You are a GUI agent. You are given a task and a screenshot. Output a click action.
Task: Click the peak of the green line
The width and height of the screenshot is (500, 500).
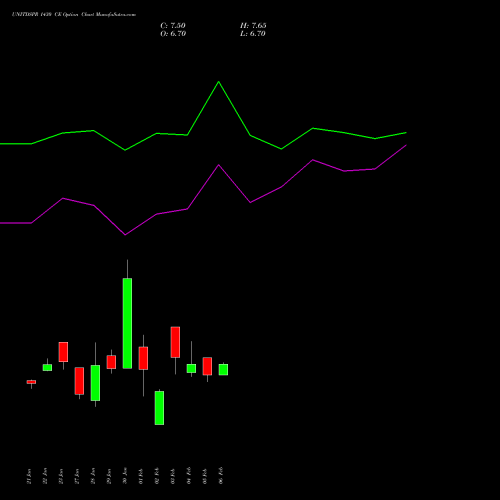tap(219, 82)
